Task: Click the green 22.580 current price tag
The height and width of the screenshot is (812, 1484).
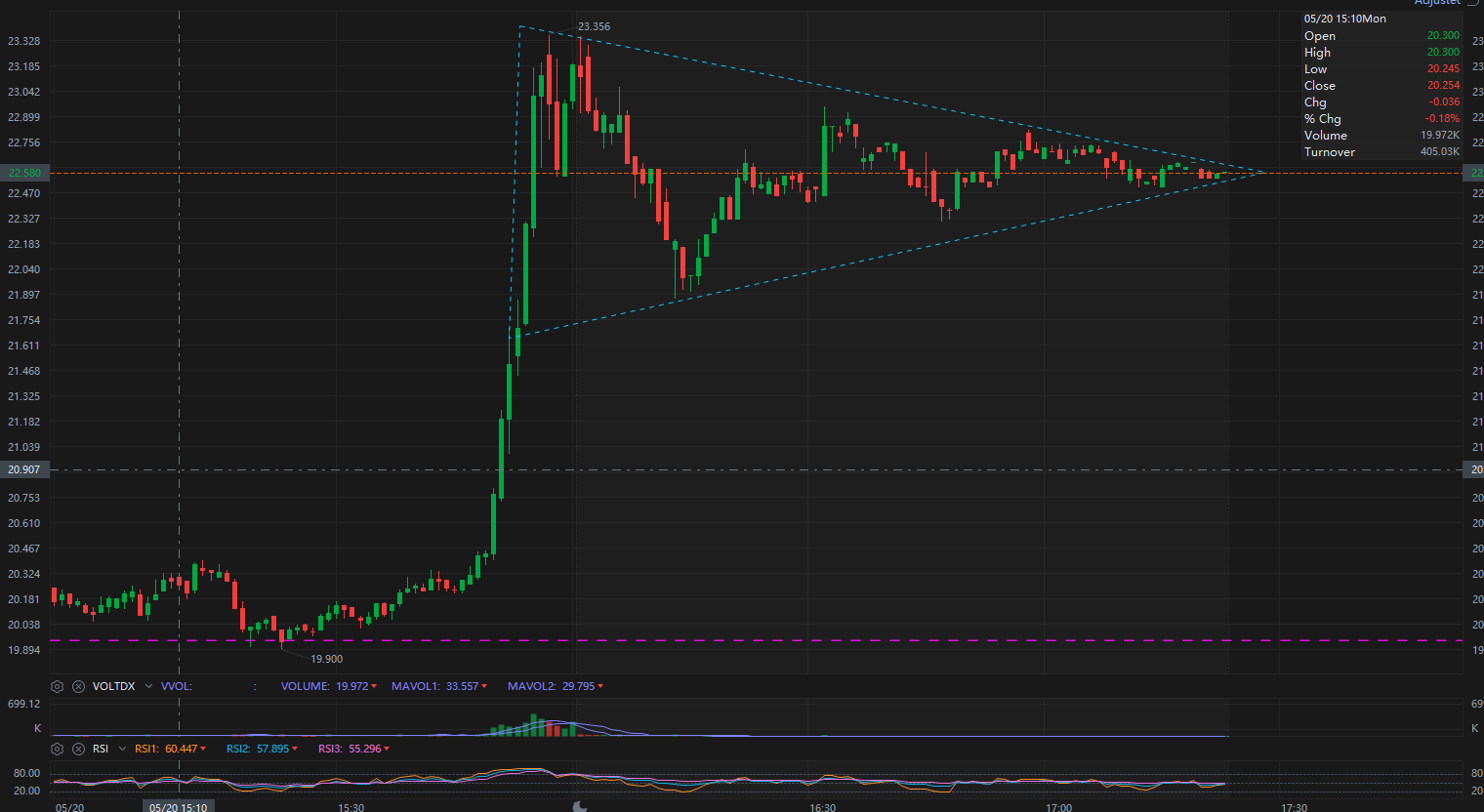Action: 24,173
